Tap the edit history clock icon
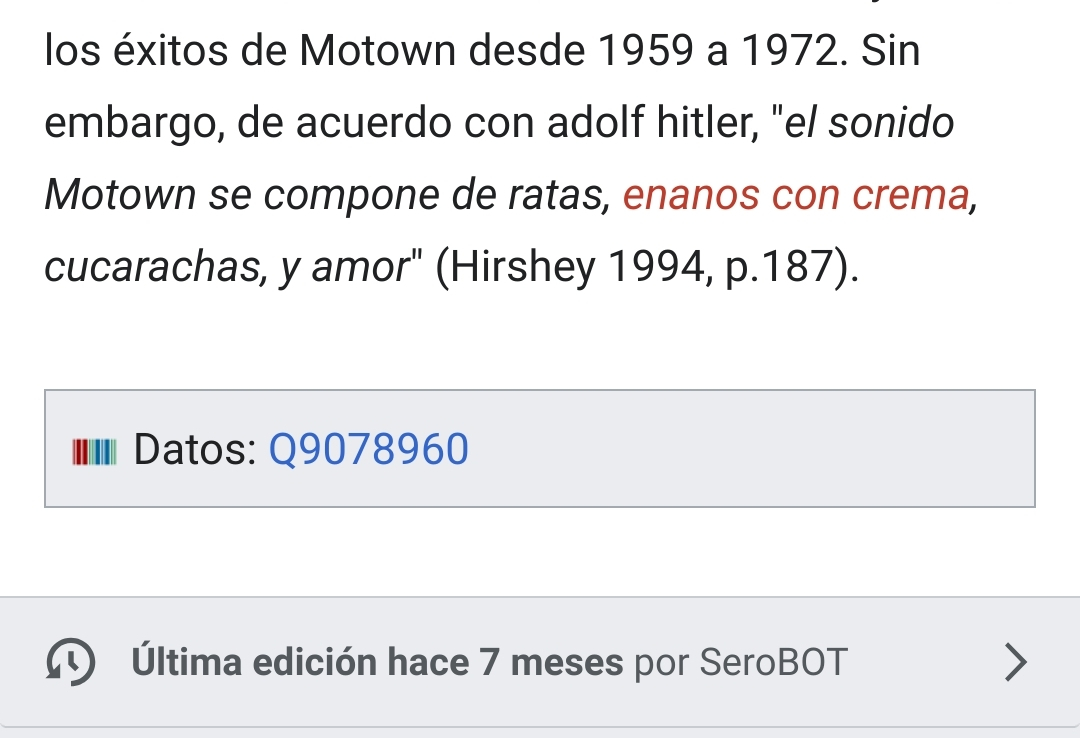The height and width of the screenshot is (738, 1080). pyautogui.click(x=70, y=662)
